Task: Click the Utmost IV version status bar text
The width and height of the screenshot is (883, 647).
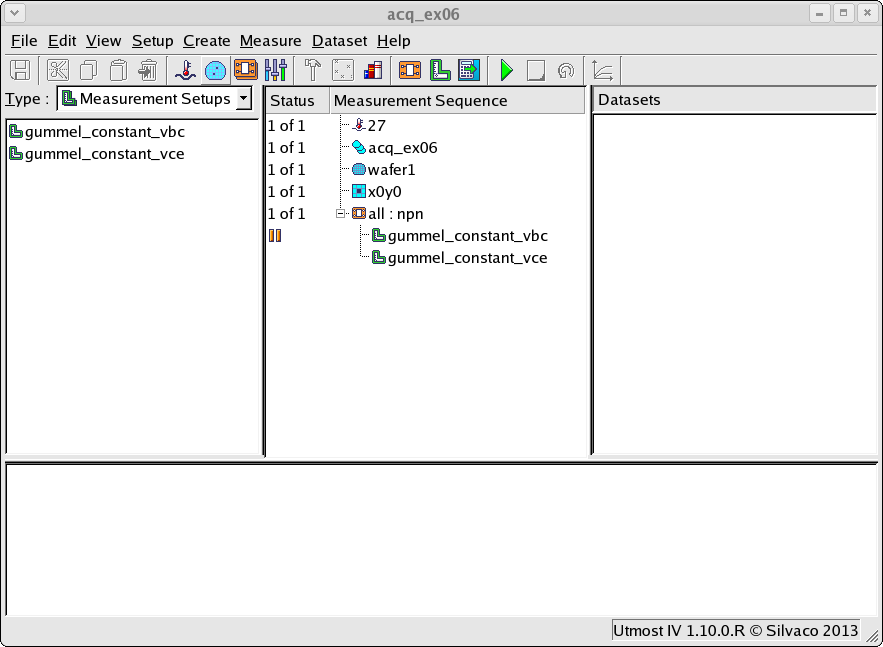Action: 735,631
